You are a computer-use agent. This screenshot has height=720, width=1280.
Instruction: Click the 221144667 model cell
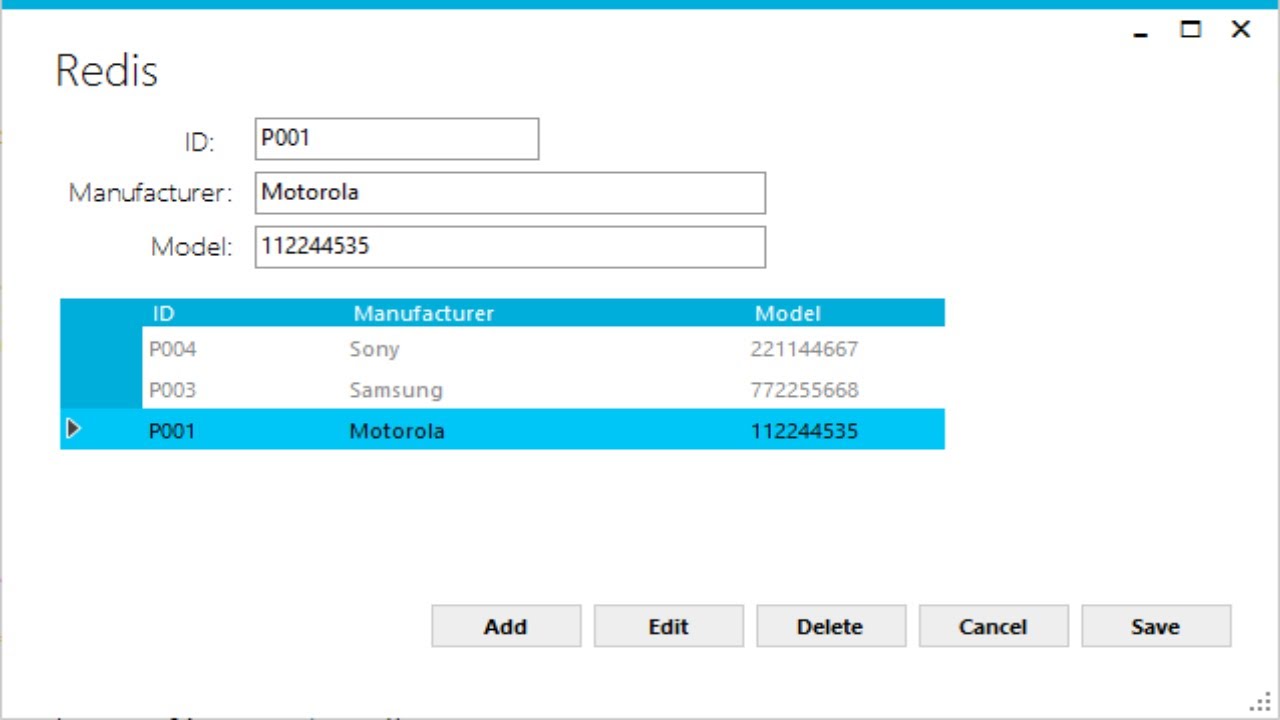[844, 349]
